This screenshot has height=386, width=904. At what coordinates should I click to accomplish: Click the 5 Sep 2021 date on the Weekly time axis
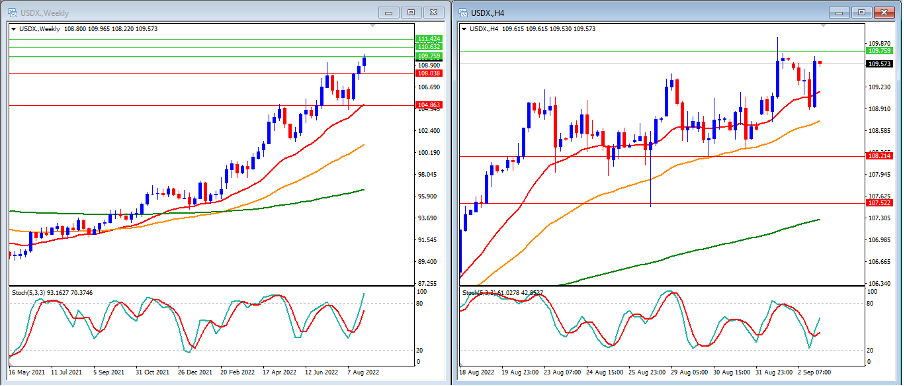coord(109,373)
